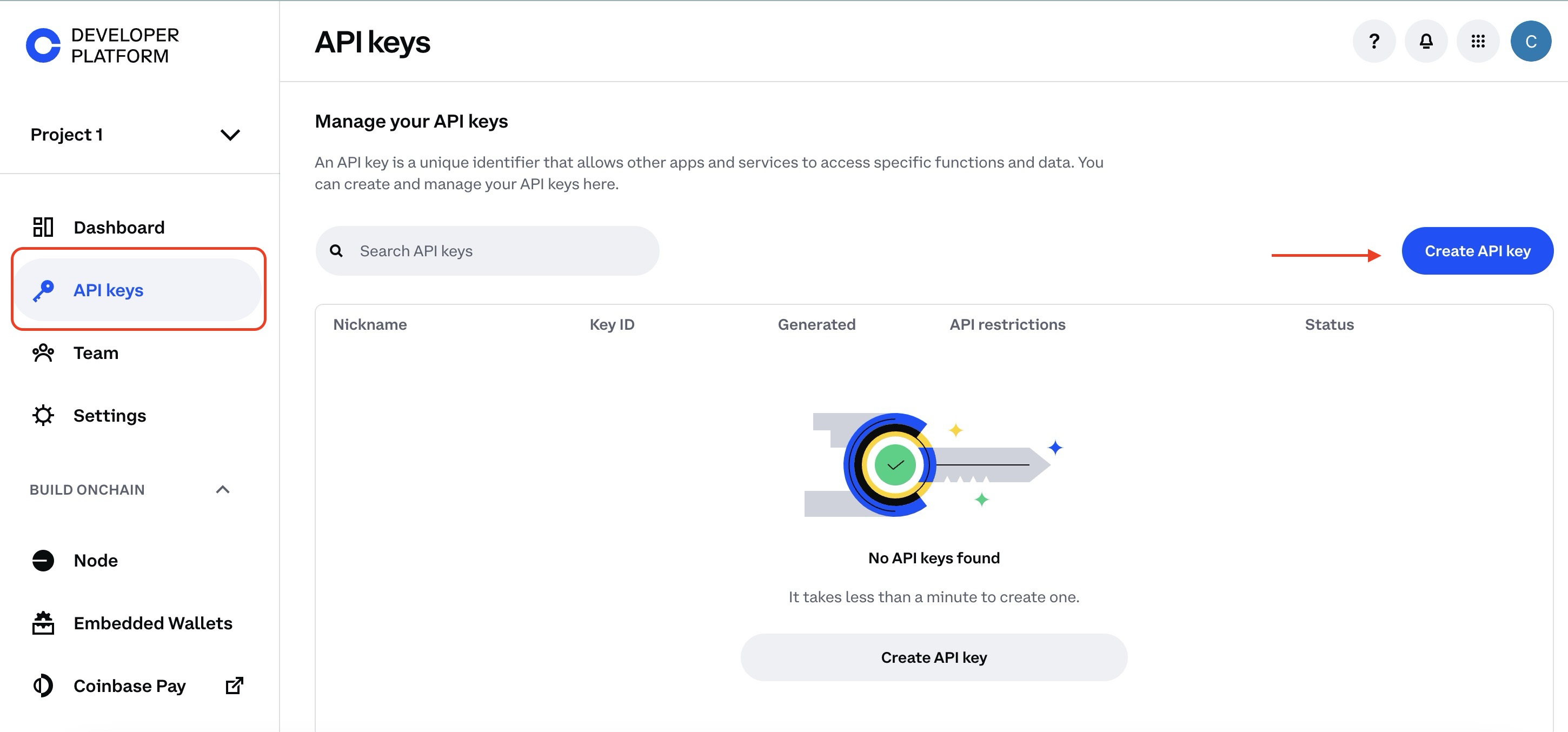This screenshot has width=1568, height=732.
Task: Open Team in the sidebar
Action: pos(137,353)
